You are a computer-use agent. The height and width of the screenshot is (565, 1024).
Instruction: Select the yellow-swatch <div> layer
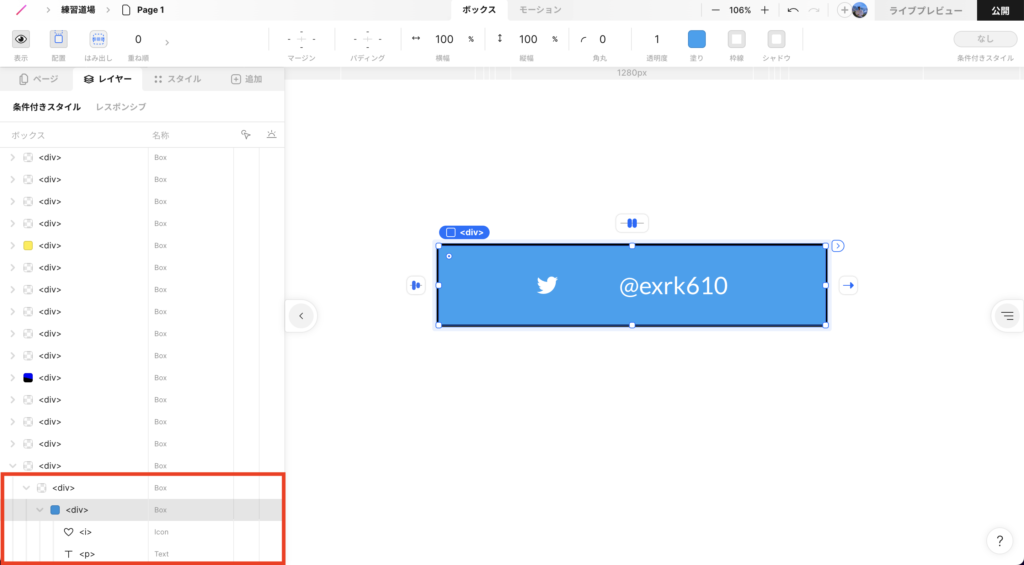[x=142, y=246]
